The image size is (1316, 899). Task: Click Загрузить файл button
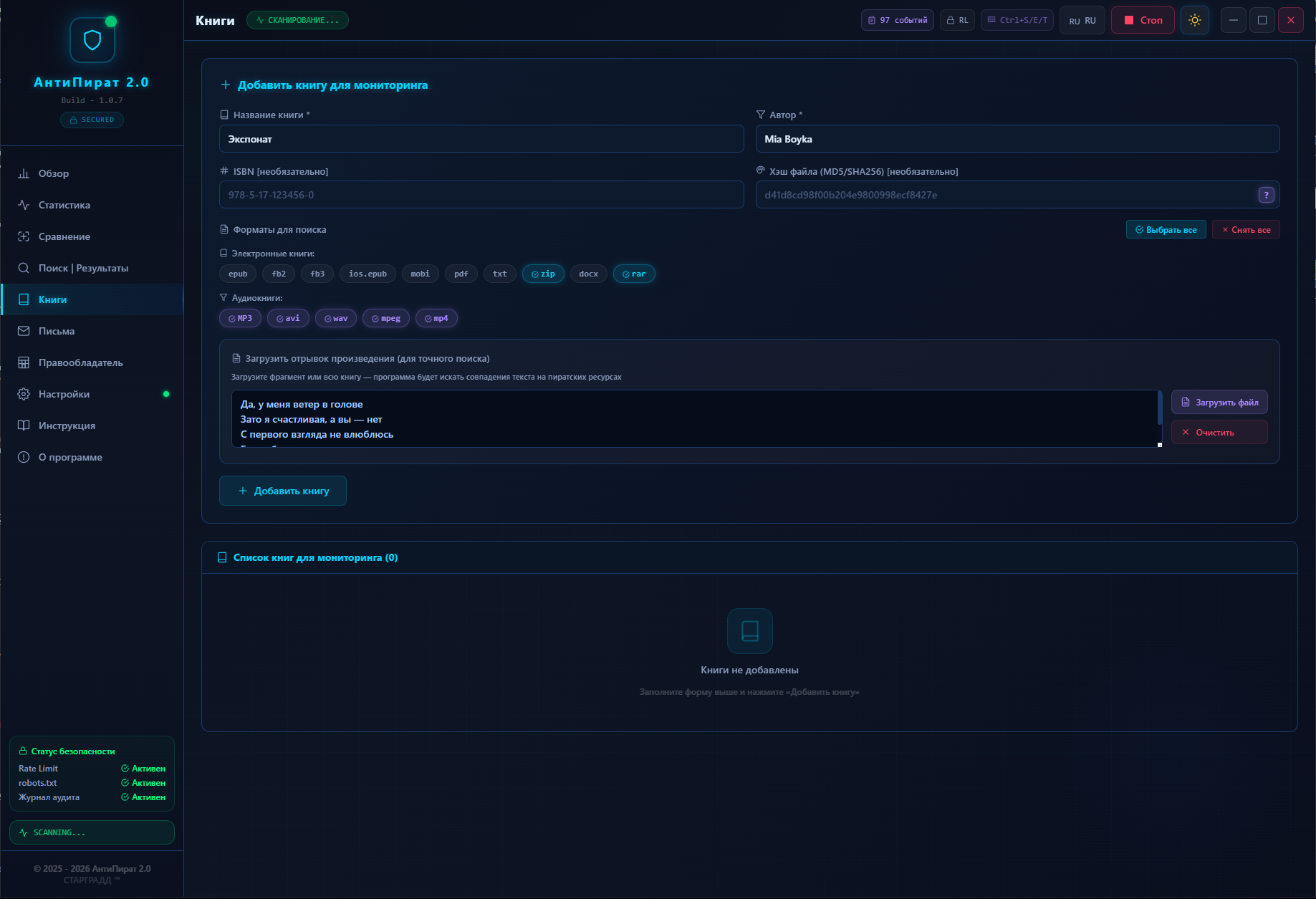1219,403
